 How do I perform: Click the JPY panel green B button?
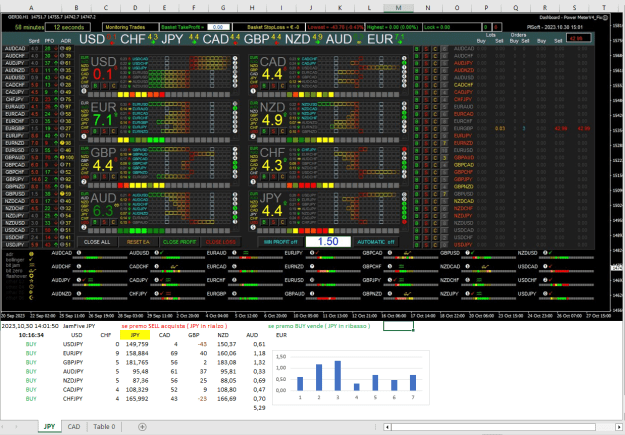pos(264,222)
